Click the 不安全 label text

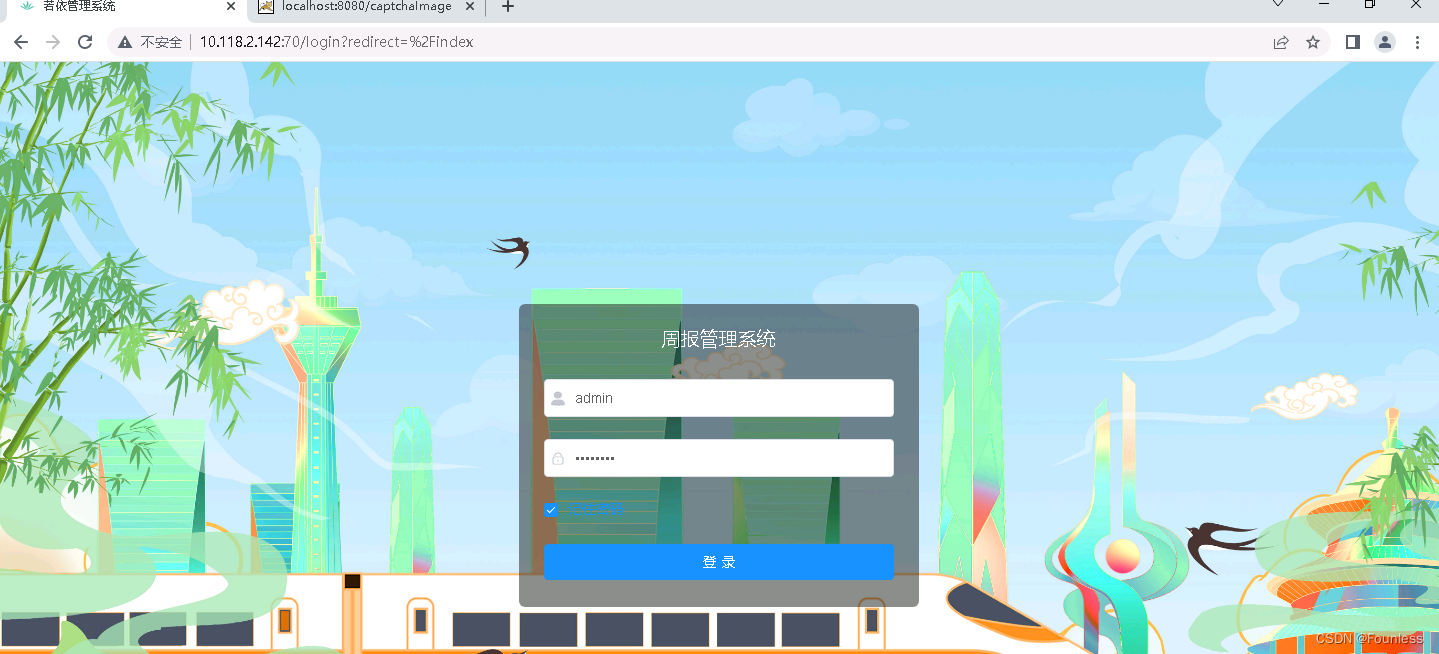[161, 42]
